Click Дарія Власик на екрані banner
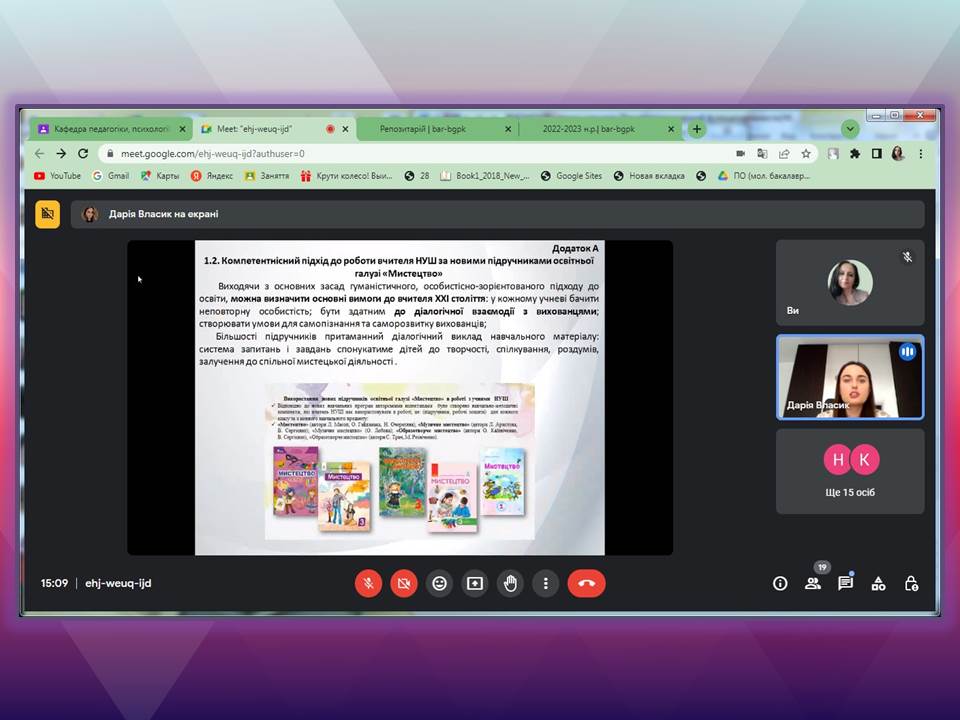This screenshot has height=720, width=960. coord(497,214)
